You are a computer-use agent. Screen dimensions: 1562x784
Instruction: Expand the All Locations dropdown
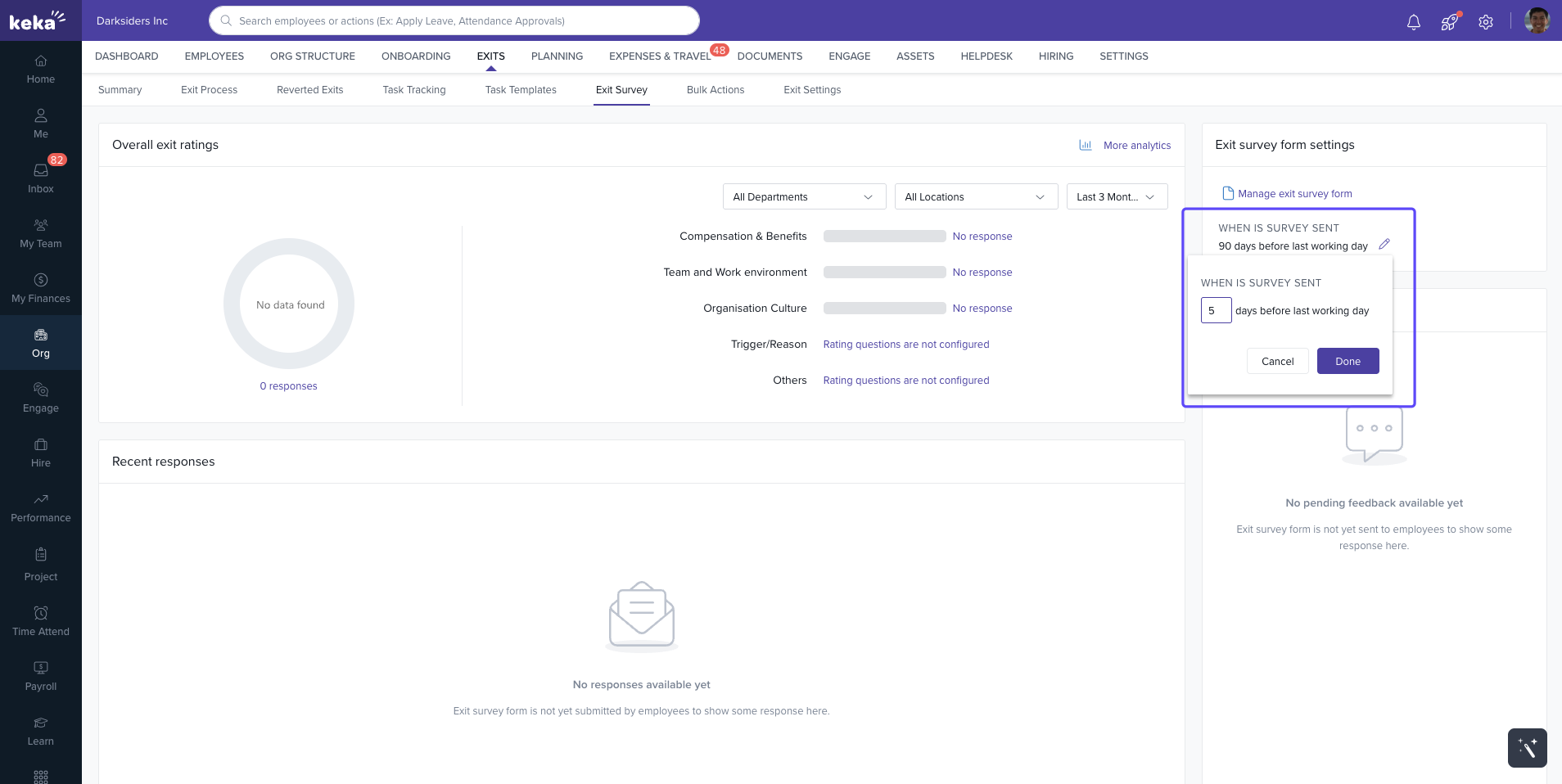click(x=975, y=196)
